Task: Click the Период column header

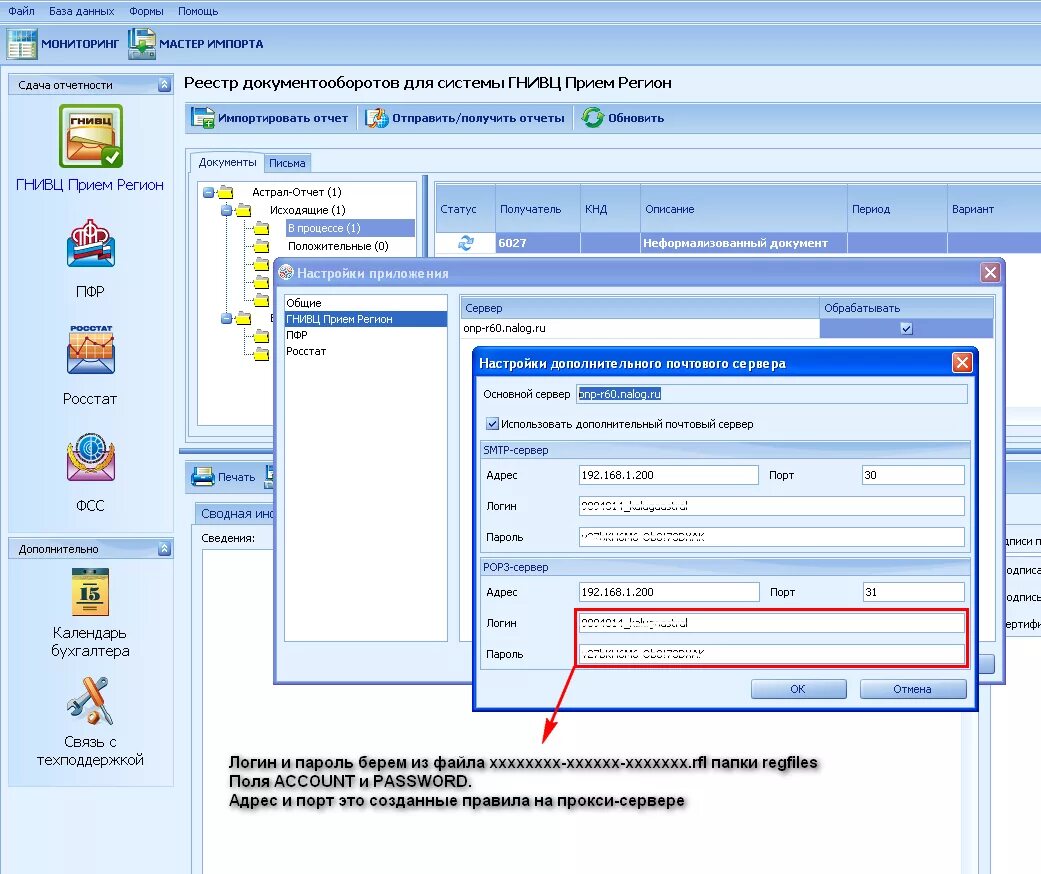Action: 898,209
